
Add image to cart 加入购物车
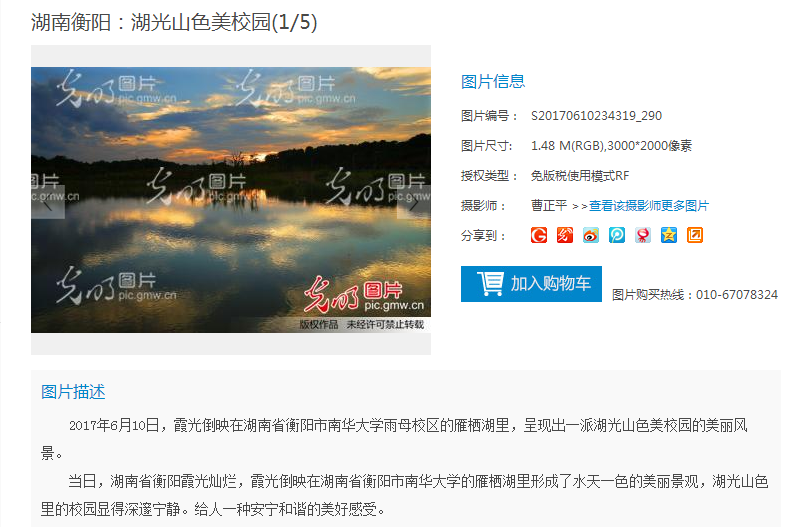pos(531,284)
